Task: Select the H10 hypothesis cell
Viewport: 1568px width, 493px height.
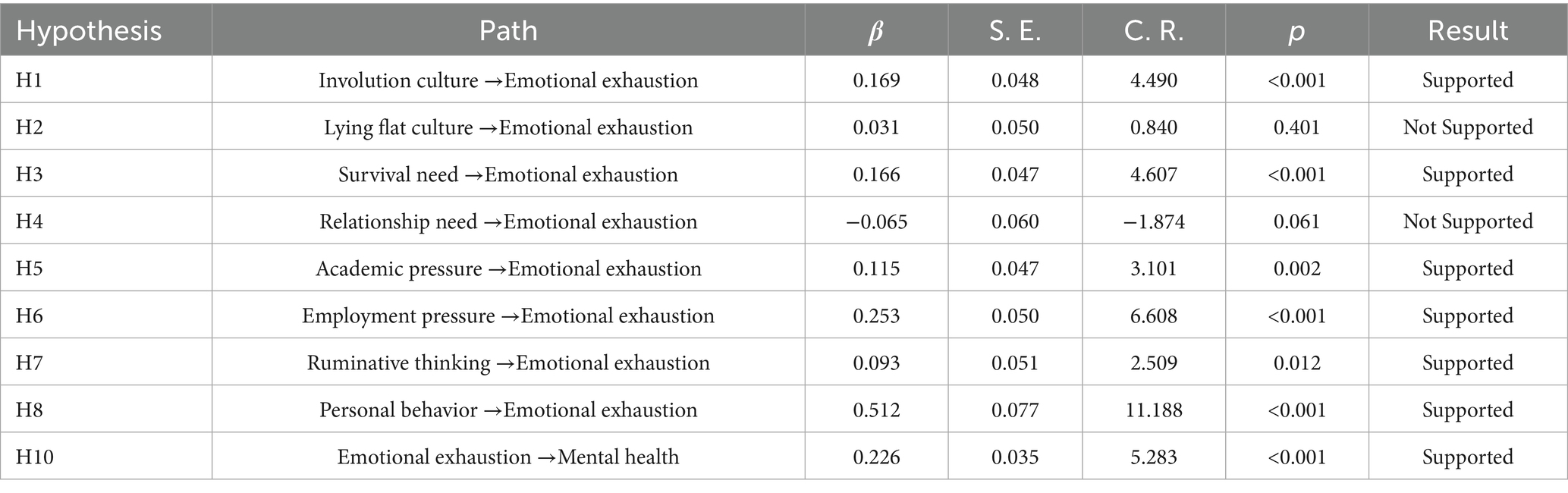Action: pos(35,457)
